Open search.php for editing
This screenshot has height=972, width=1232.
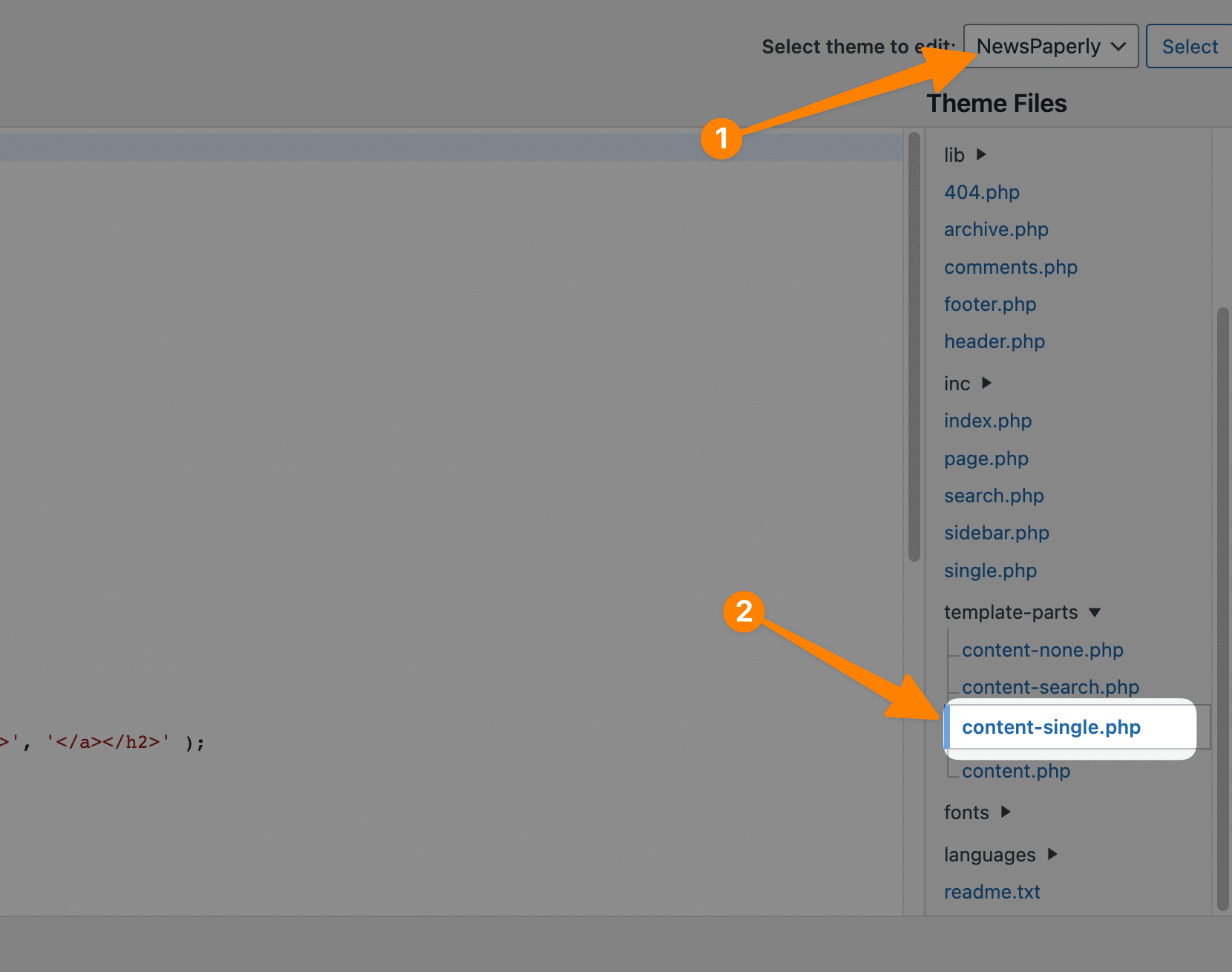[994, 496]
